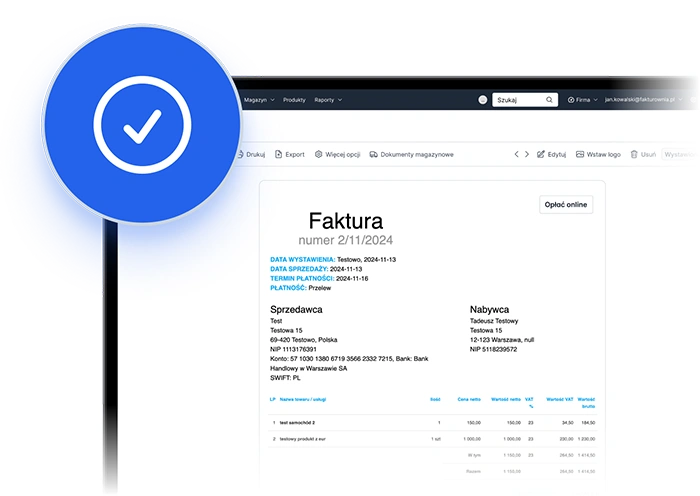Click the Drukuj print button
The image size is (700, 496).
click(x=251, y=155)
